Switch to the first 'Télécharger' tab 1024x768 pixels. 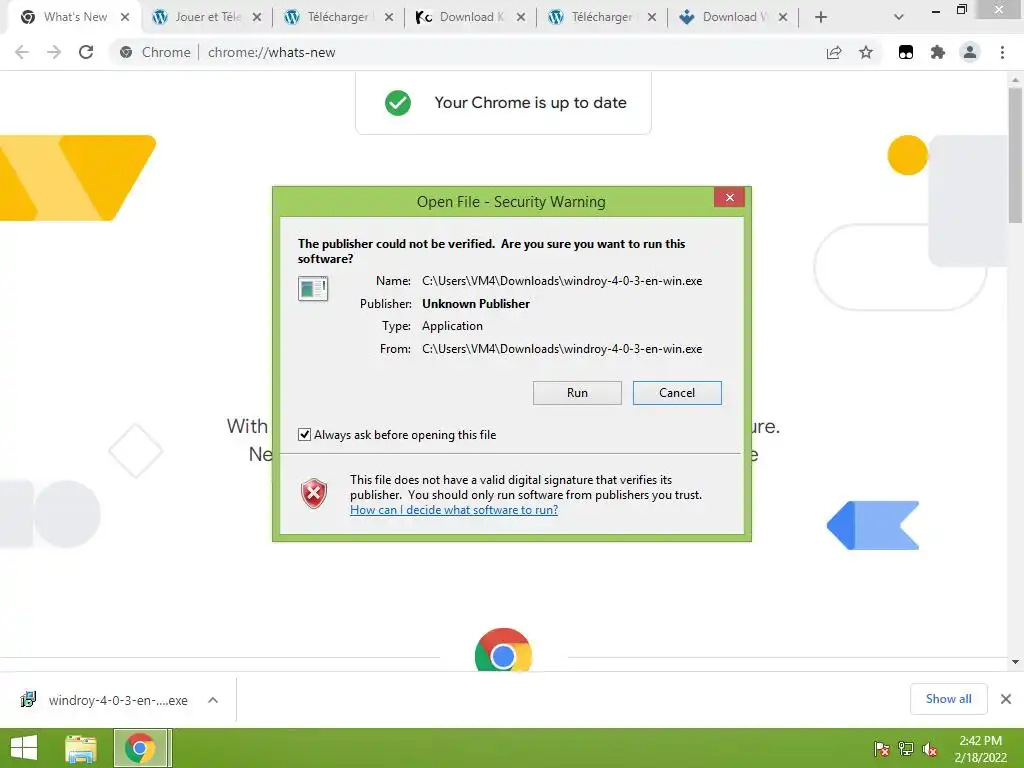coord(338,17)
